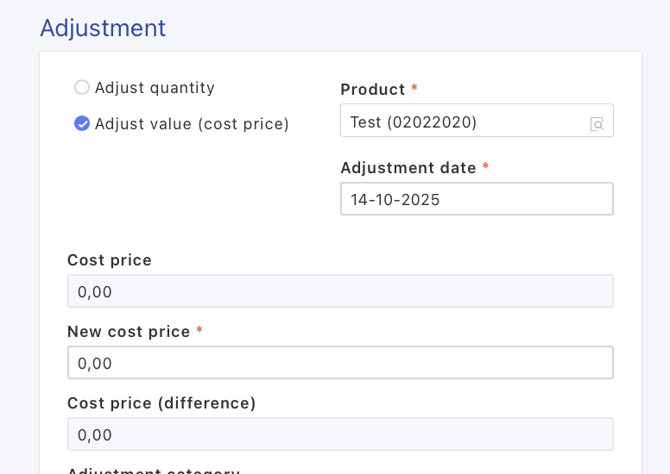Click the 'Adjust quantity' label text
Viewport: 670px width, 474px height.
pos(154,88)
